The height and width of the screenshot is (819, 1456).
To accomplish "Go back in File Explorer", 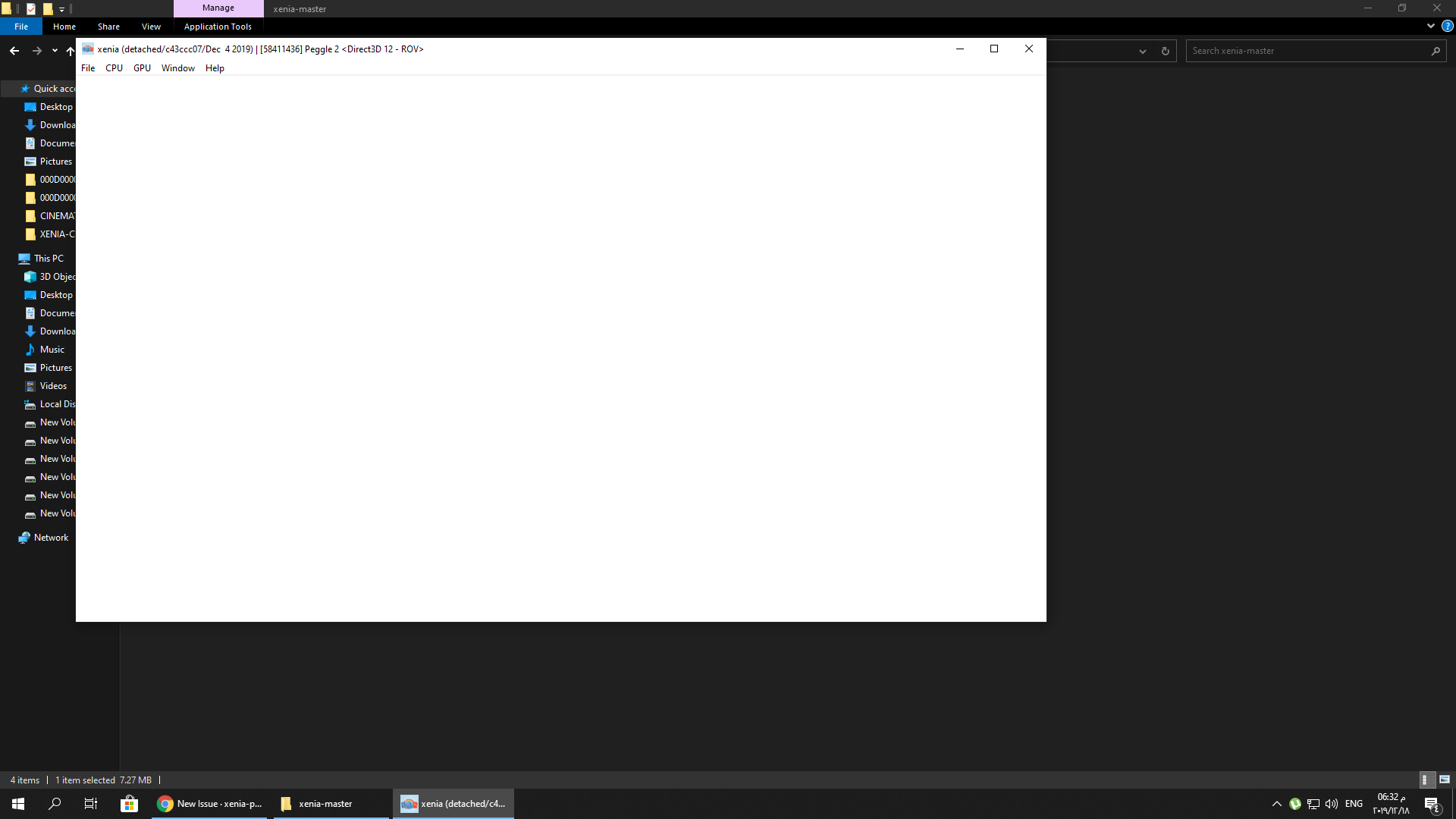I will (x=14, y=51).
